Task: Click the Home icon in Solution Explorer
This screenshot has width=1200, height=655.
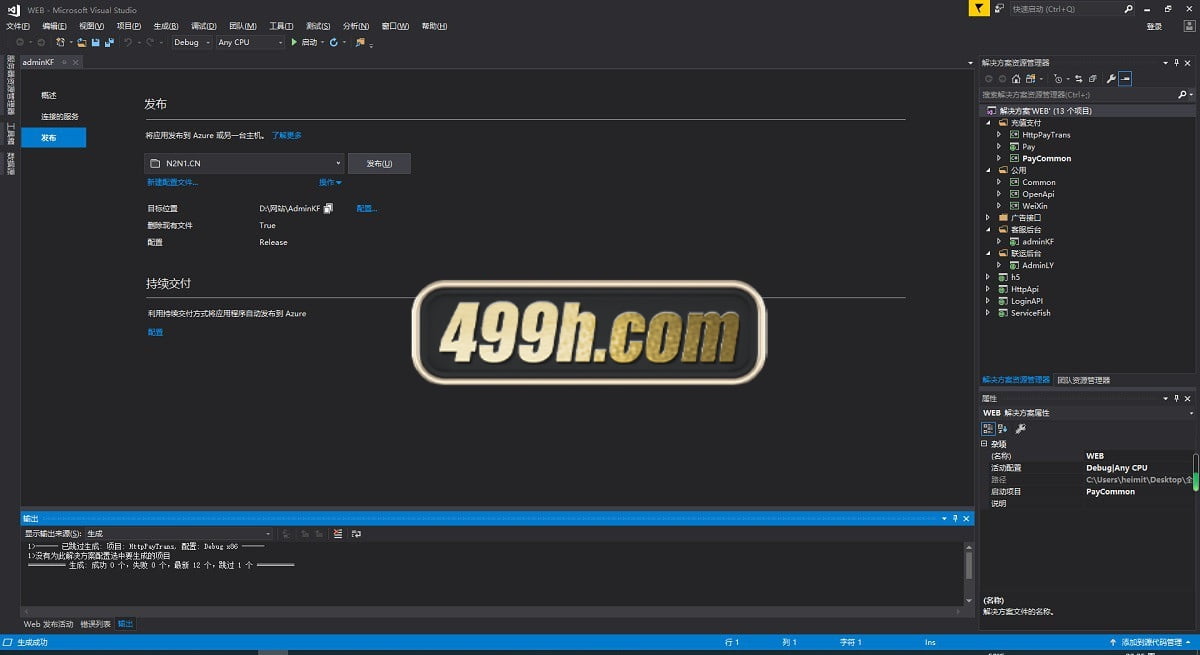Action: coord(1016,78)
